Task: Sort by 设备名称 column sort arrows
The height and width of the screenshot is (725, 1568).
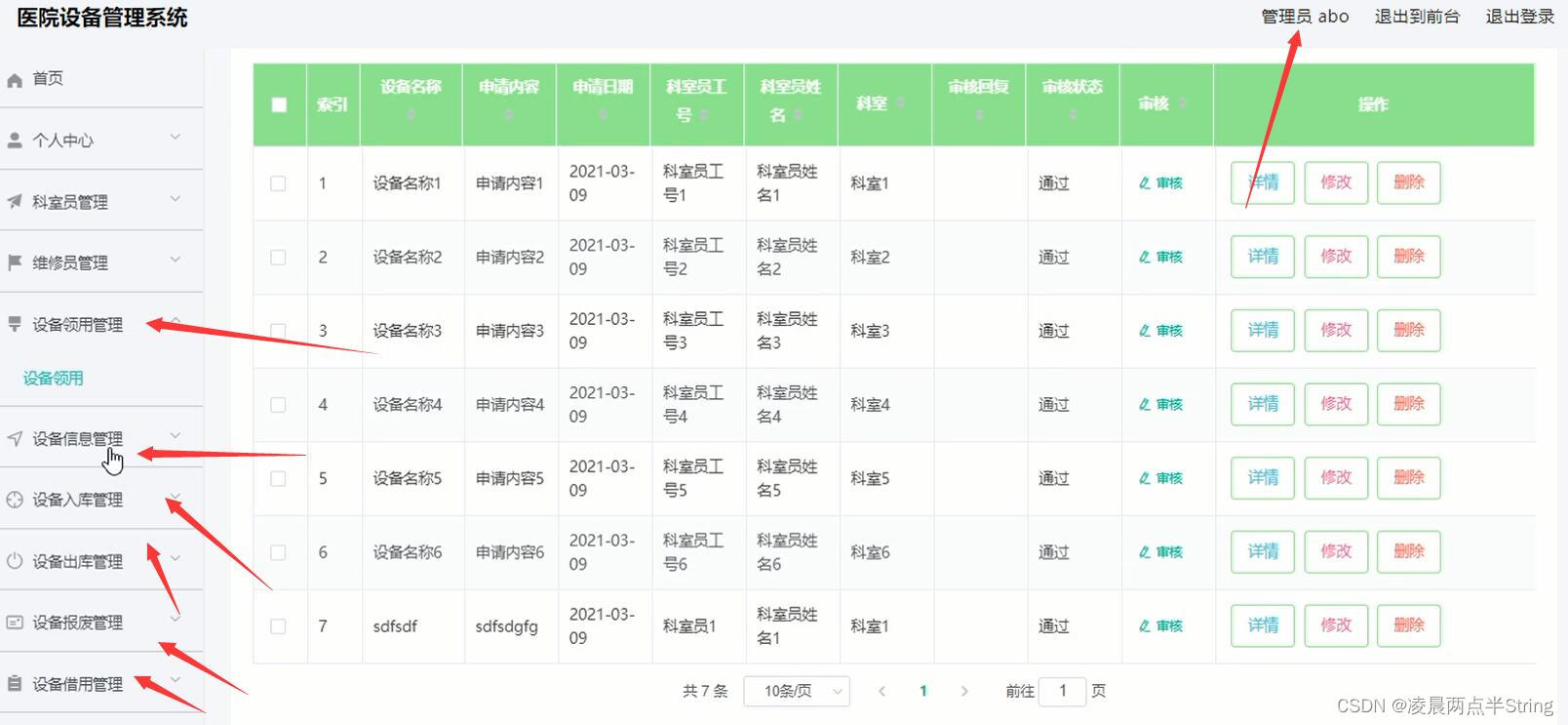Action: coord(411,115)
